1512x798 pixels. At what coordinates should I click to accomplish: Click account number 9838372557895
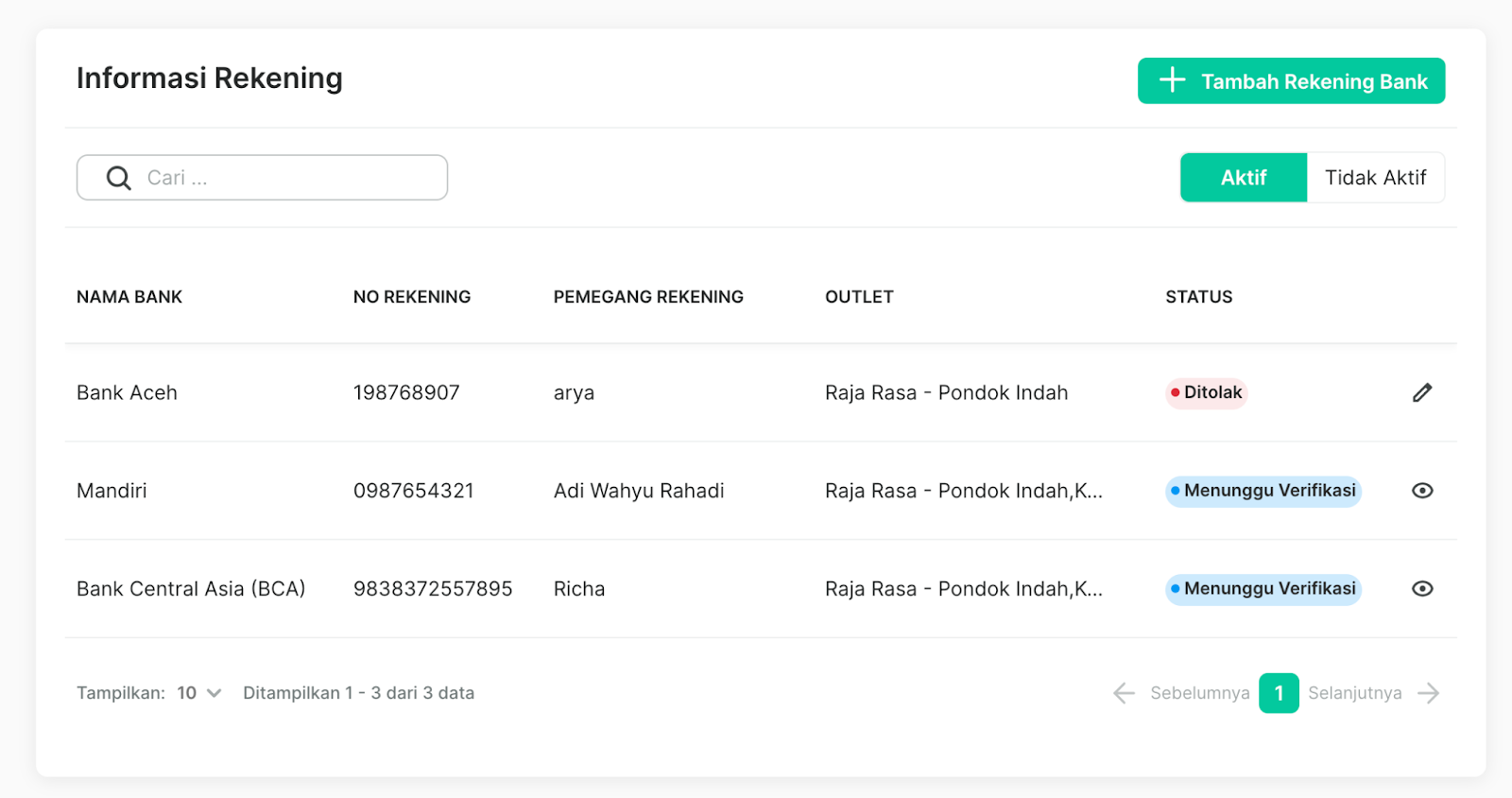pyautogui.click(x=433, y=589)
